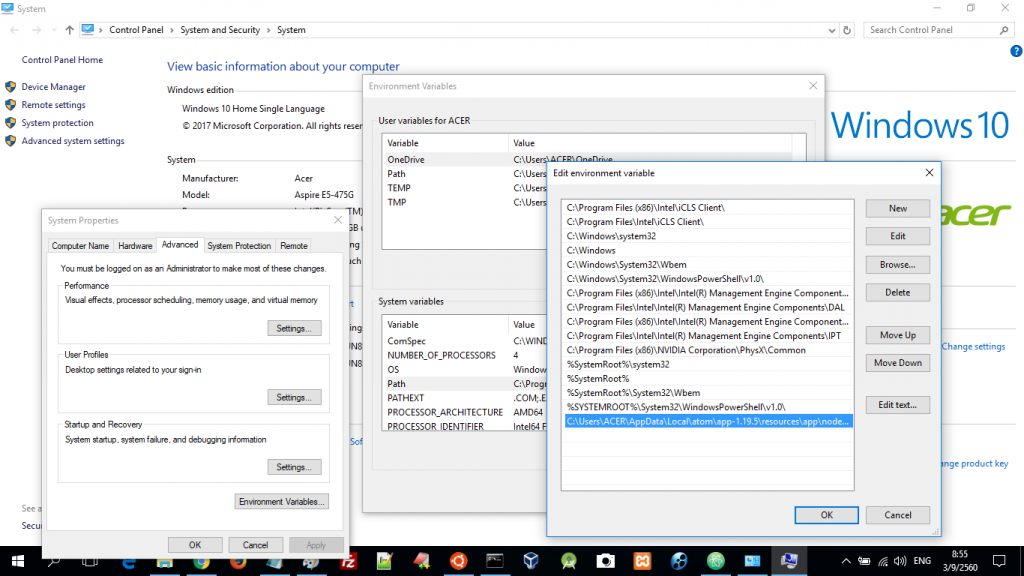
Task: Expand the chevron after Control Panel breadcrumb
Action: point(172,30)
